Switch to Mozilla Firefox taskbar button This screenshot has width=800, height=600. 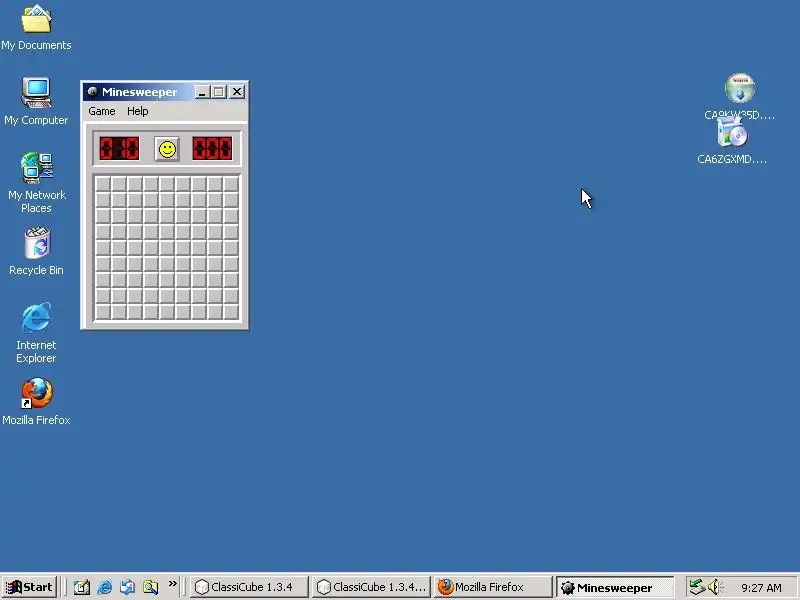[x=493, y=587]
